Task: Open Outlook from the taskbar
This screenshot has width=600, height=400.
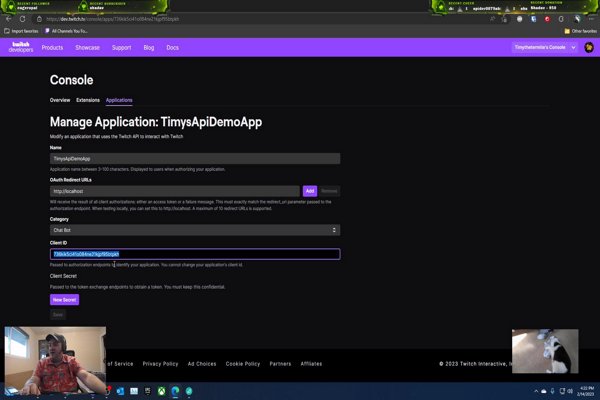Action: click(x=120, y=391)
